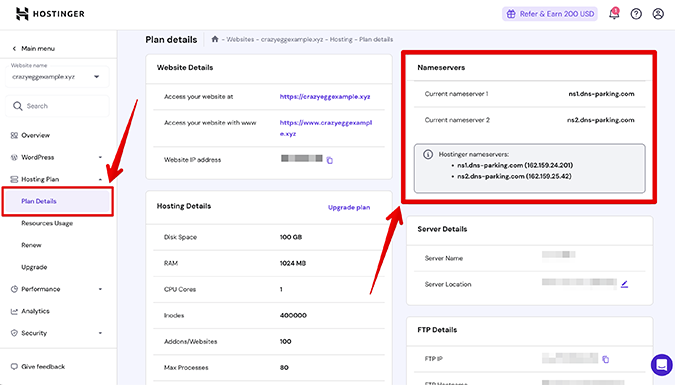Click the Security shield icon
The height and width of the screenshot is (385, 675).
14,333
